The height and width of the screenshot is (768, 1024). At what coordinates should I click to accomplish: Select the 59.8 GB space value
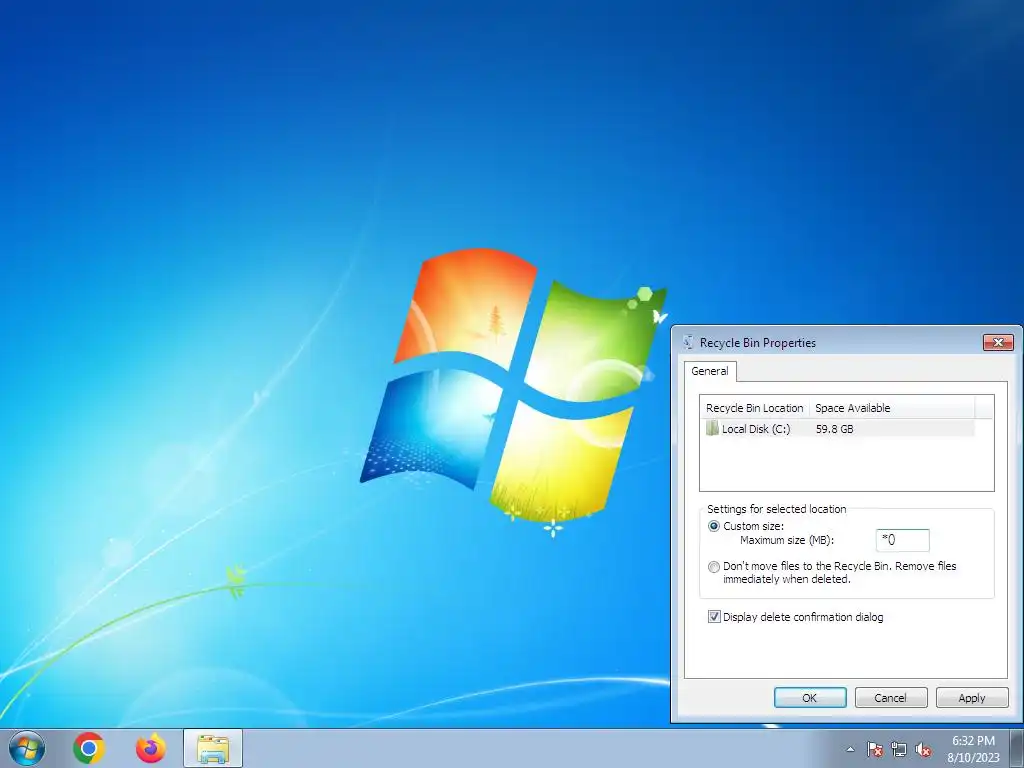(x=835, y=429)
